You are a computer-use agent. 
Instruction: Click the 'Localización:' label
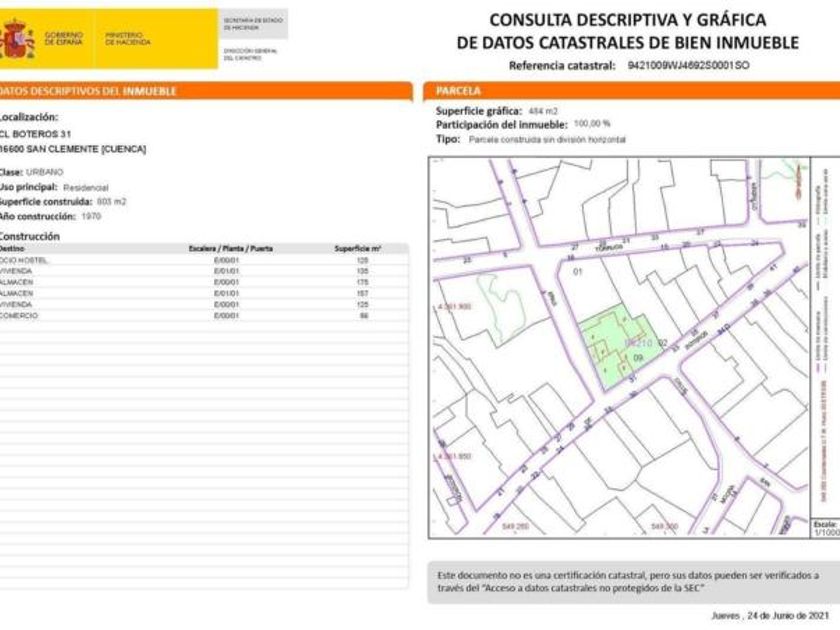[x=29, y=117]
